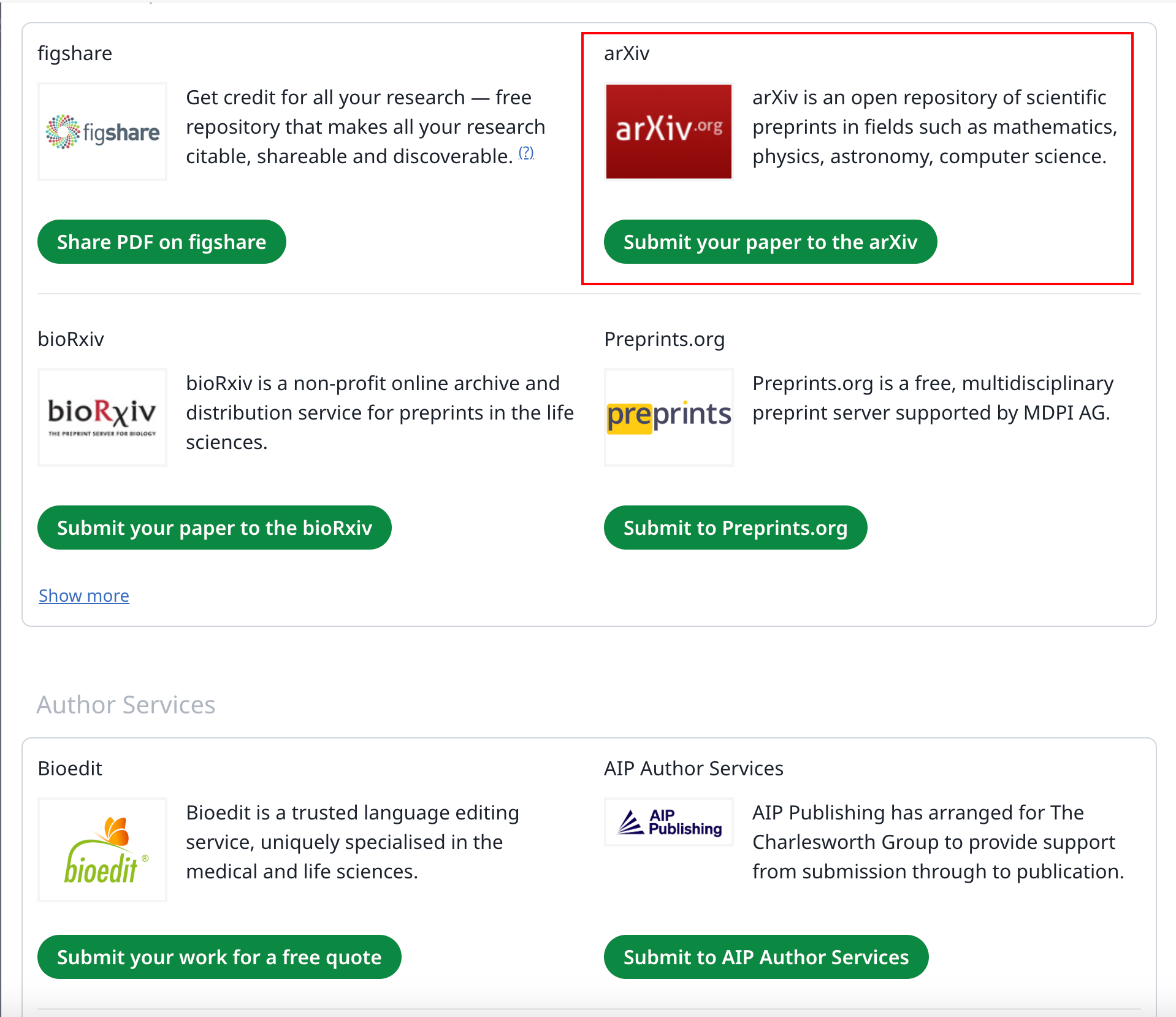The width and height of the screenshot is (1176, 1017).
Task: Click the arXiv section heading
Action: click(x=627, y=53)
